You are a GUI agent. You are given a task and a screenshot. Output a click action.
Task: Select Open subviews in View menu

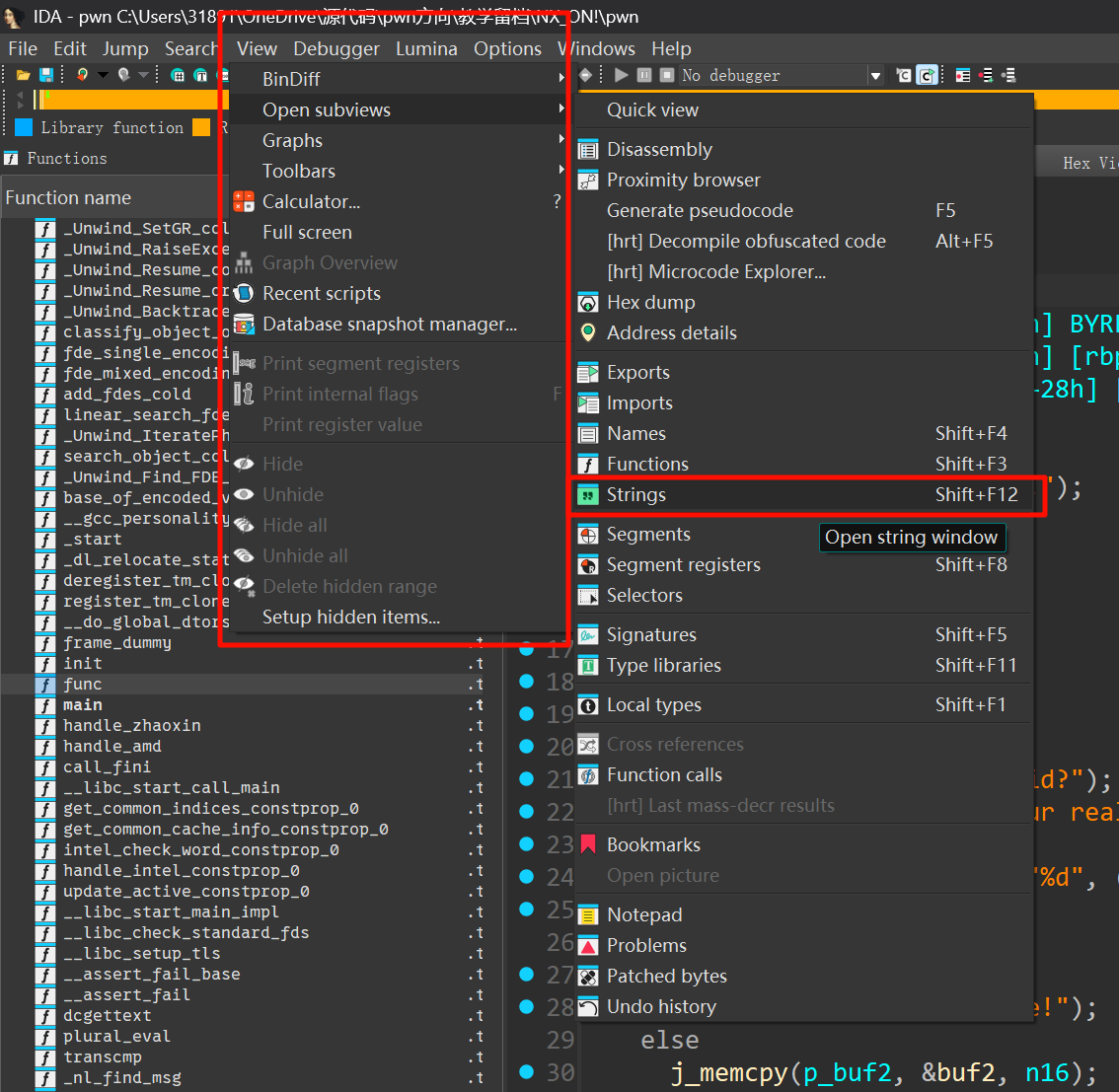coord(399,109)
